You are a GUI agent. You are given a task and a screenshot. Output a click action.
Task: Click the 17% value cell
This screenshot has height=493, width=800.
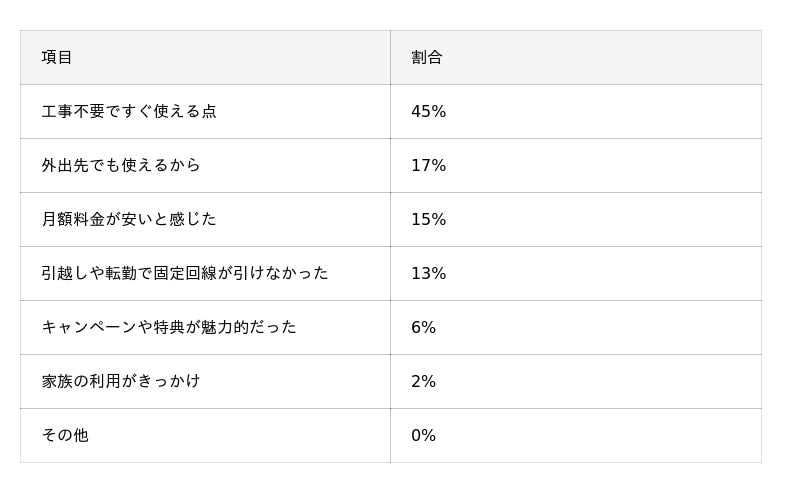point(428,166)
